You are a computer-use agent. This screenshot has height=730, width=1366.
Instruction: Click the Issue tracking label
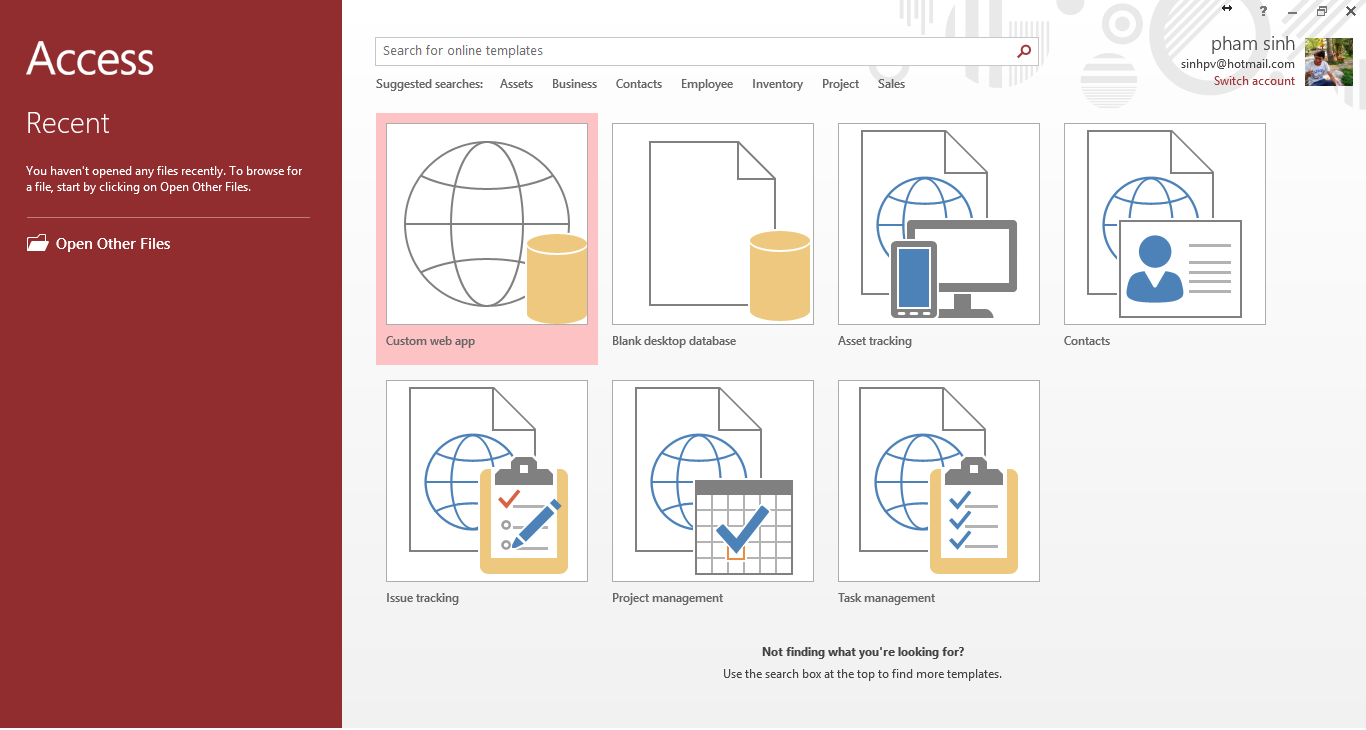click(x=422, y=598)
